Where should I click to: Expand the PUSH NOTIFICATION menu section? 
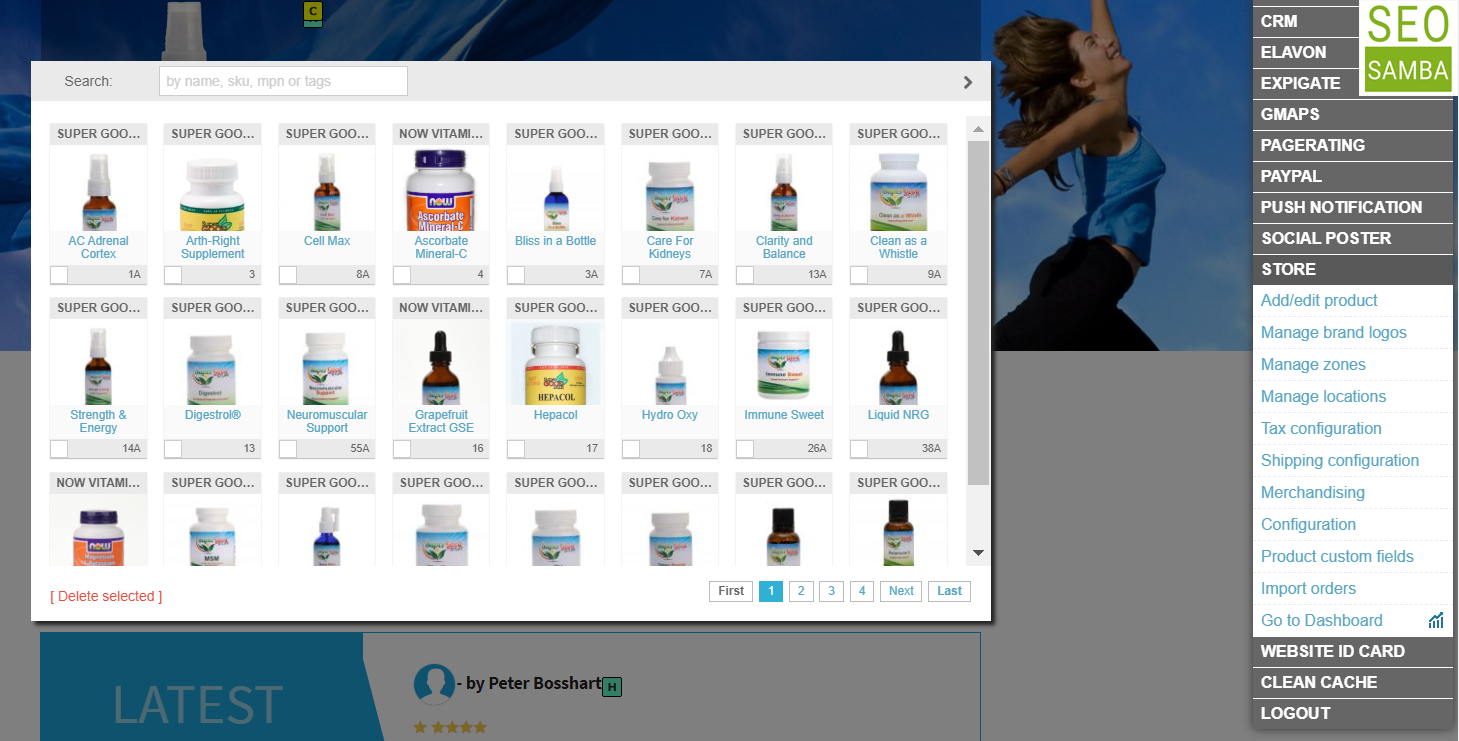coord(1353,207)
